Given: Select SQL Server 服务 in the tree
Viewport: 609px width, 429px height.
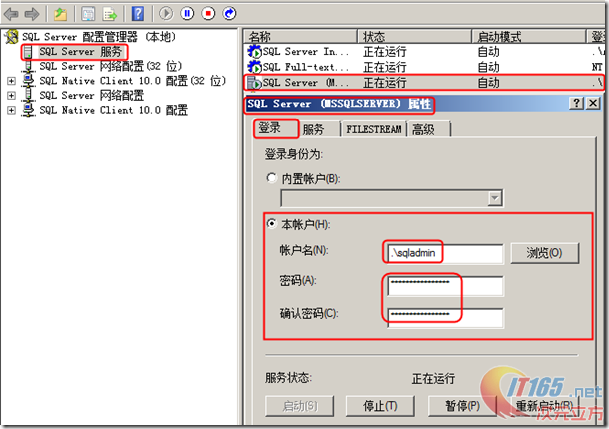Looking at the screenshot, I should pos(80,52).
